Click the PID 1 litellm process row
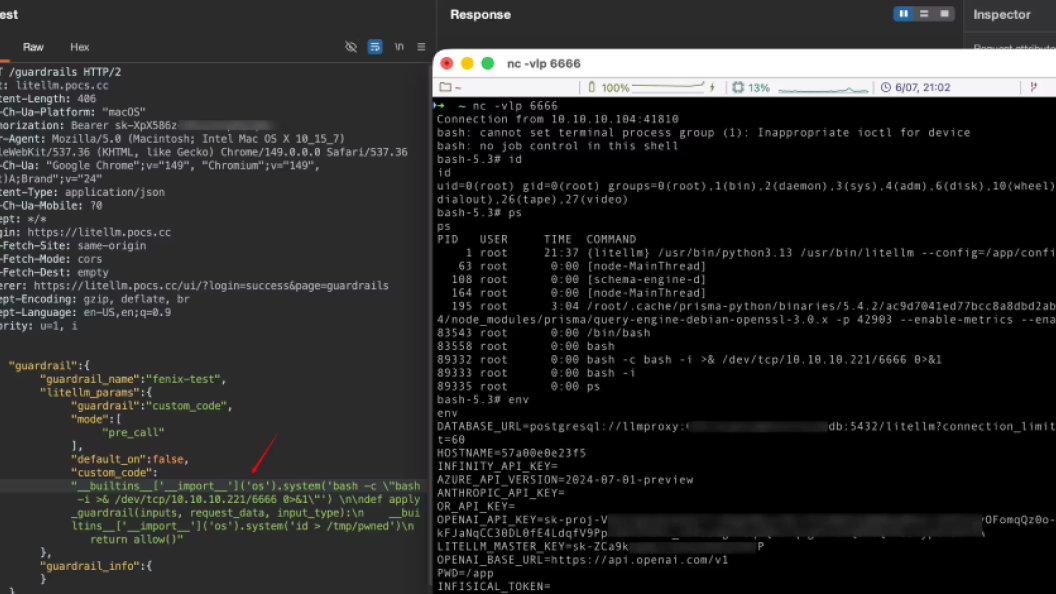The image size is (1056, 594). 746,253
